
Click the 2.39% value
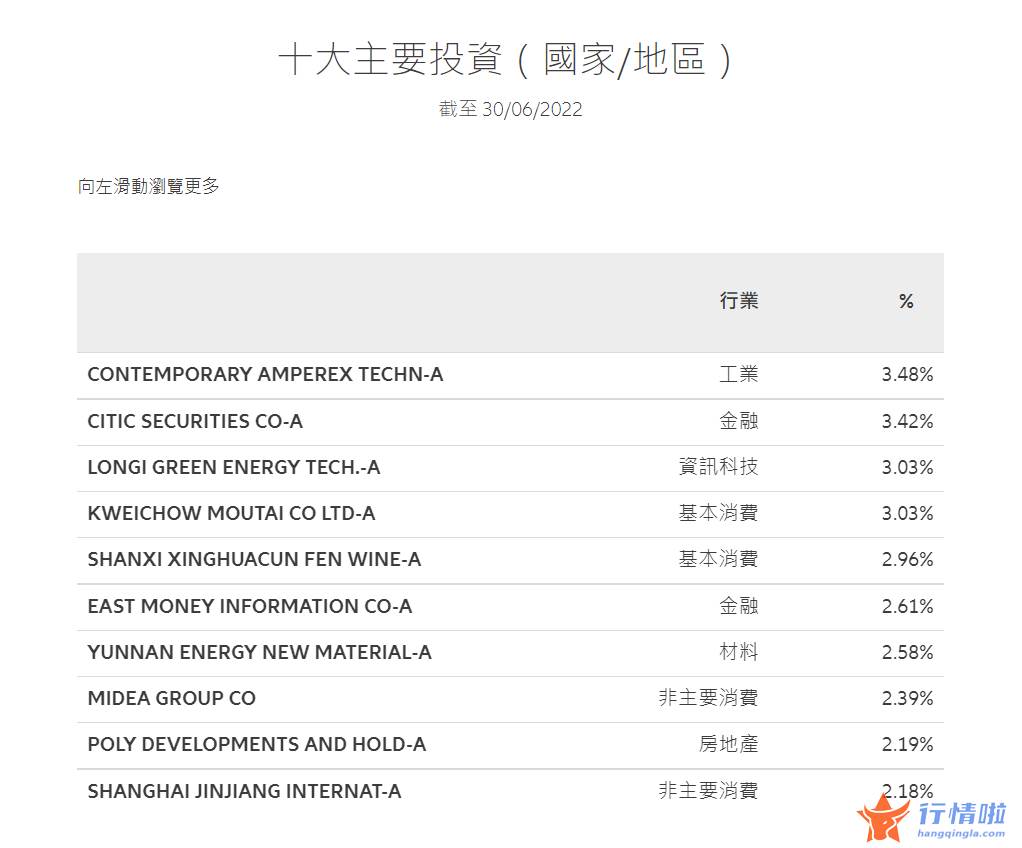[907, 698]
